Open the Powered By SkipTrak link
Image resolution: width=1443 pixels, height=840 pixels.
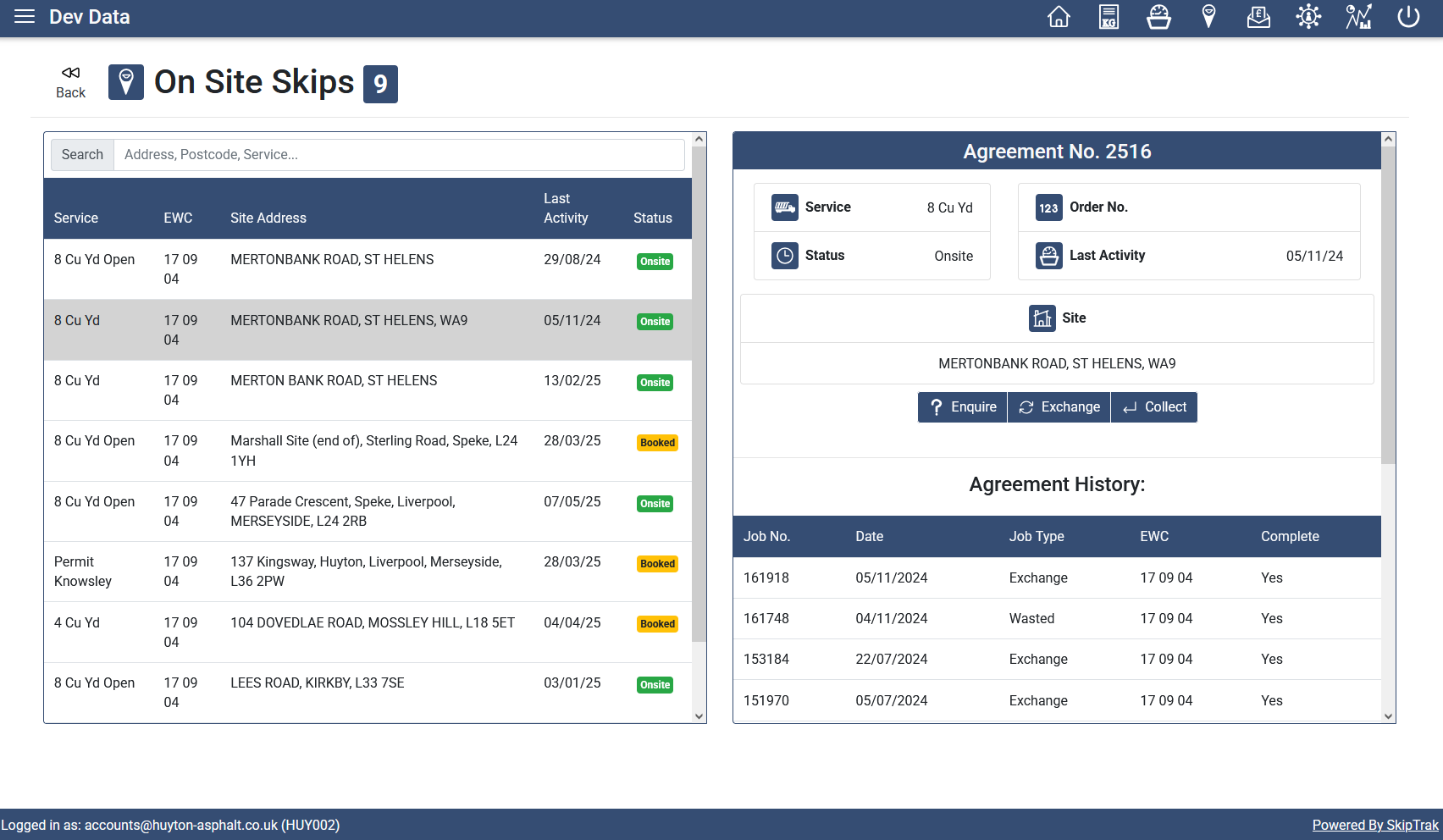coord(1374,825)
